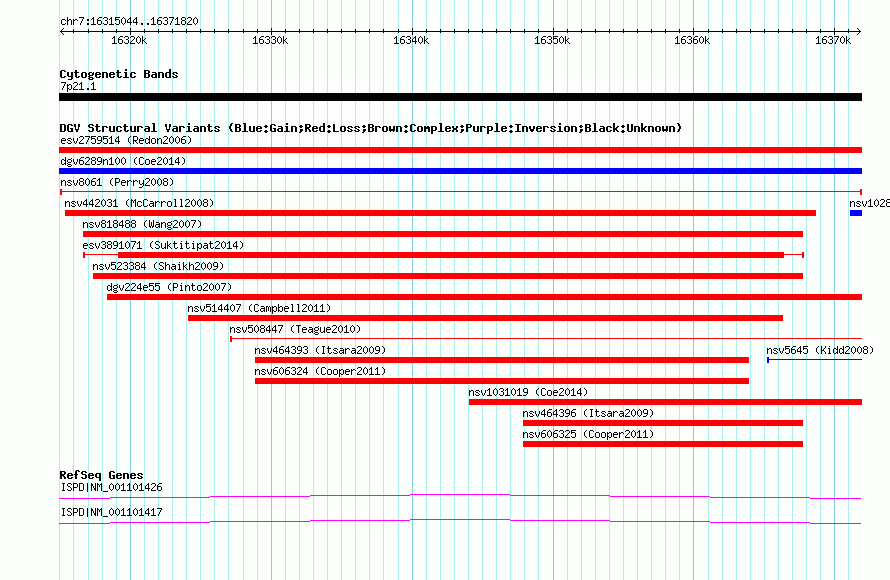Open the nsv464396 (Itsara2009) label

[588, 413]
